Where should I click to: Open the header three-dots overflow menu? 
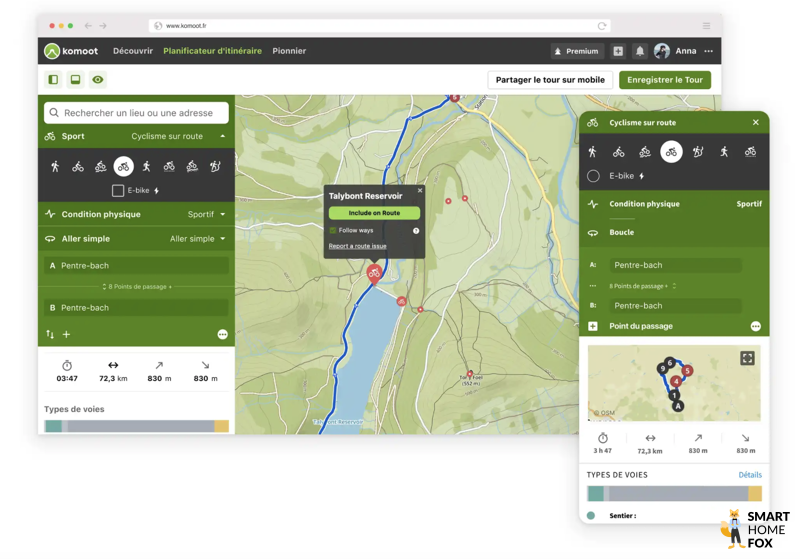[x=709, y=51]
